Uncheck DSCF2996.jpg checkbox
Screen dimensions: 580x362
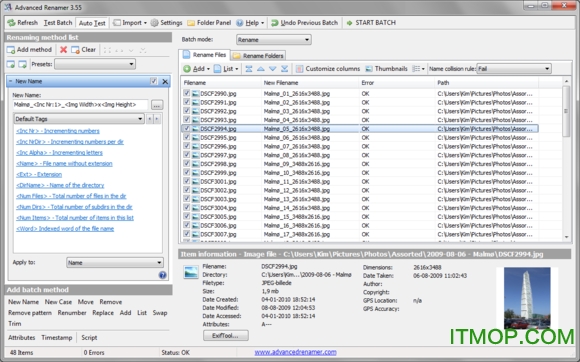point(187,146)
